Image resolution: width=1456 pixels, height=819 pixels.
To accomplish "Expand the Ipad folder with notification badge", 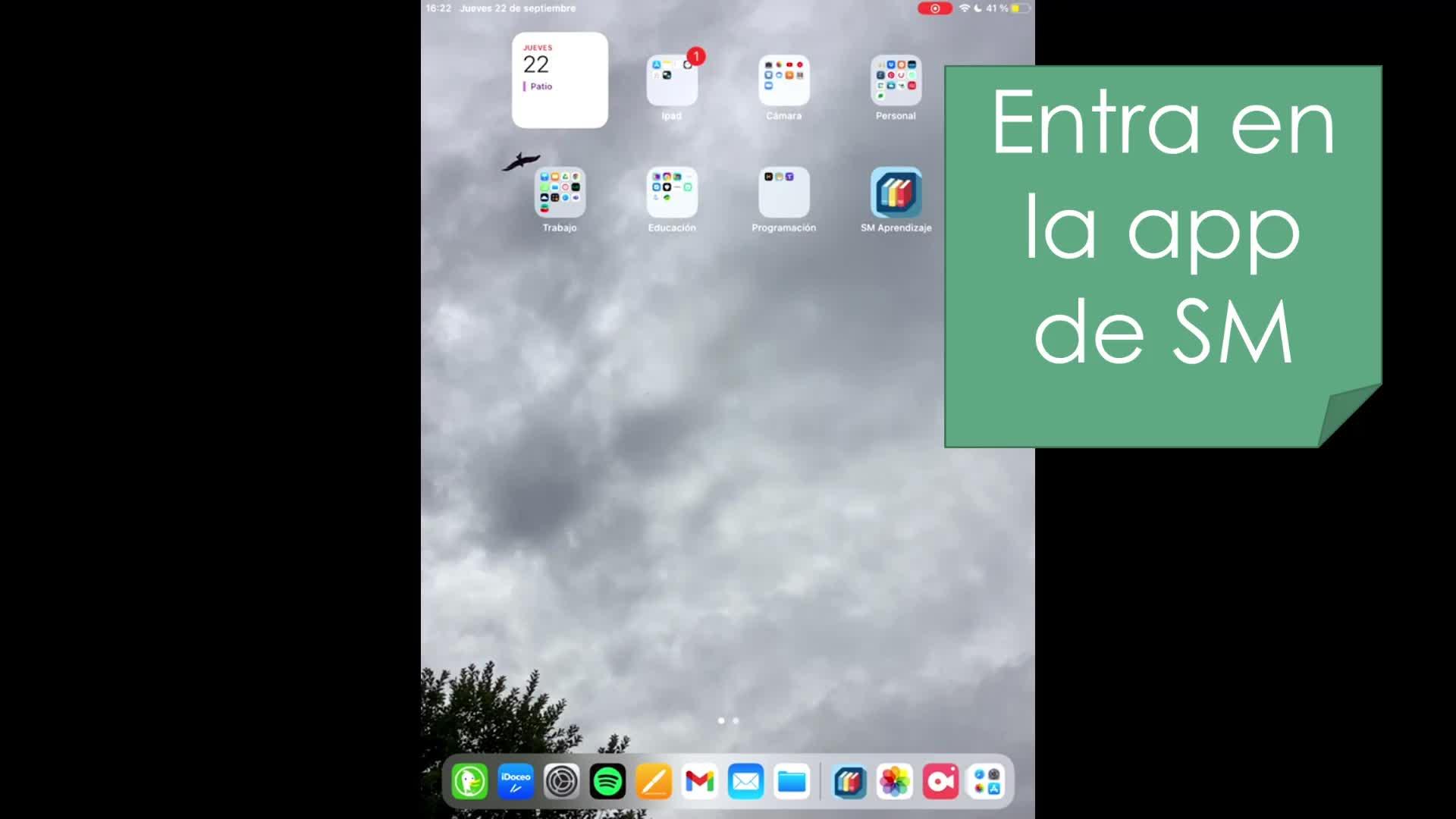I will point(671,80).
